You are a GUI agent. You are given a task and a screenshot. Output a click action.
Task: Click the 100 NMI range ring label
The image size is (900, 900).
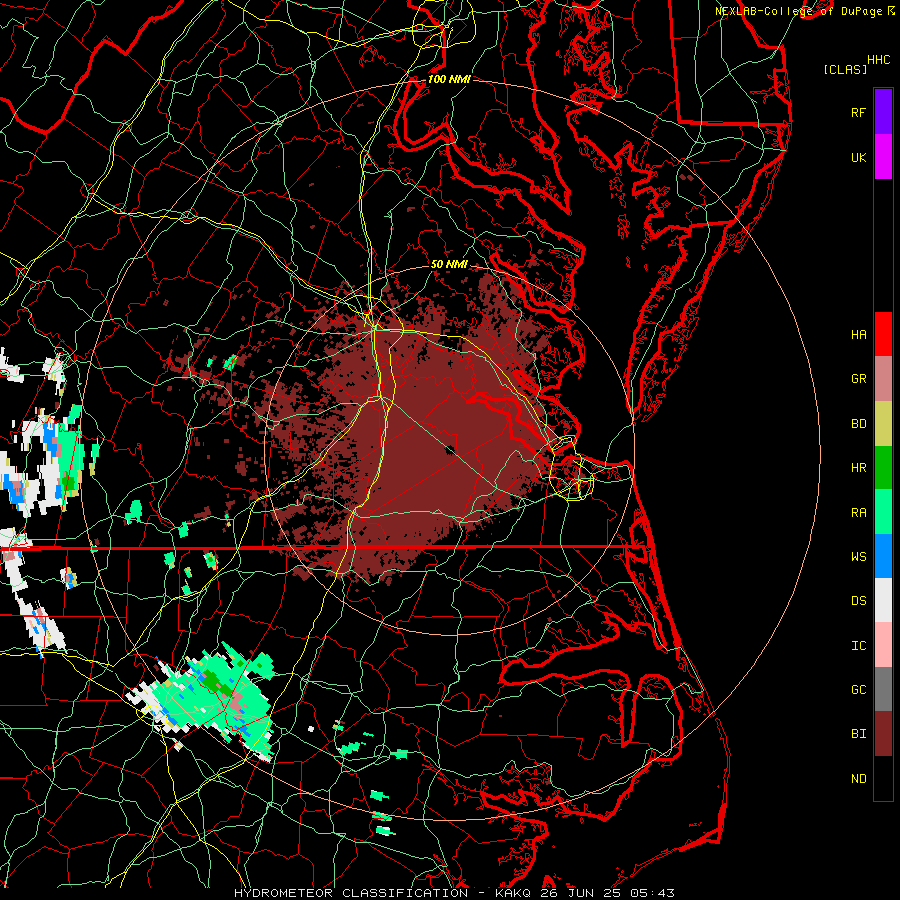(x=448, y=79)
